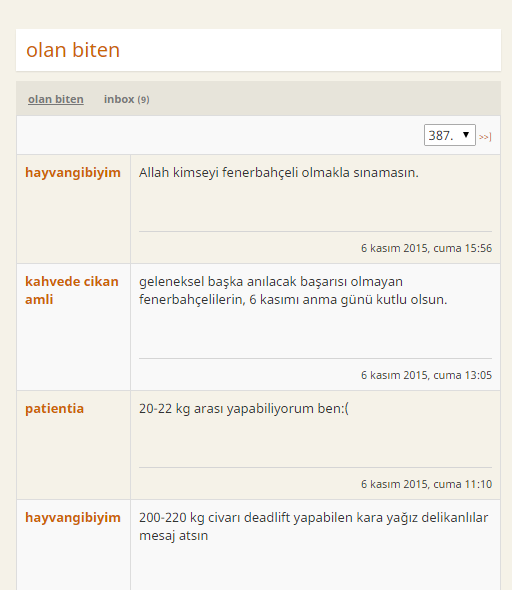The width and height of the screenshot is (512, 590).
Task: Click the unread count (9) next to inbox
Action: [x=143, y=100]
